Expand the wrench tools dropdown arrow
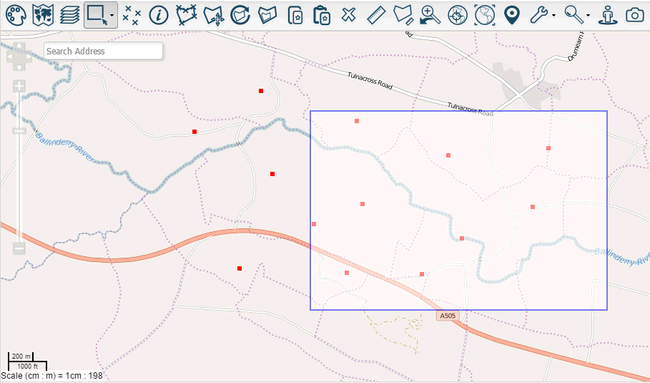This screenshot has height=383, width=650. pos(554,15)
